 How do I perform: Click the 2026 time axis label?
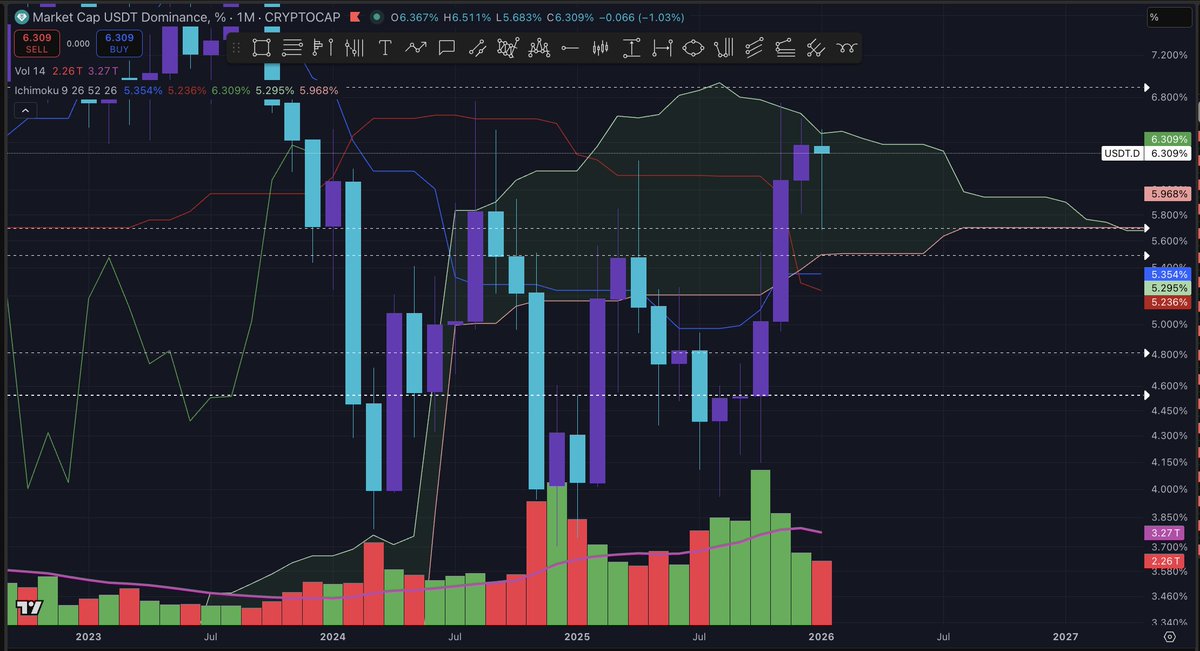coord(821,636)
